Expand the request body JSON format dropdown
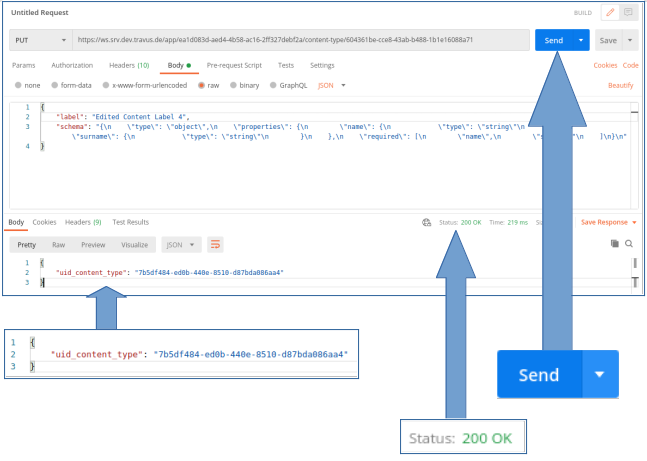The height and width of the screenshot is (461, 647). [329, 85]
